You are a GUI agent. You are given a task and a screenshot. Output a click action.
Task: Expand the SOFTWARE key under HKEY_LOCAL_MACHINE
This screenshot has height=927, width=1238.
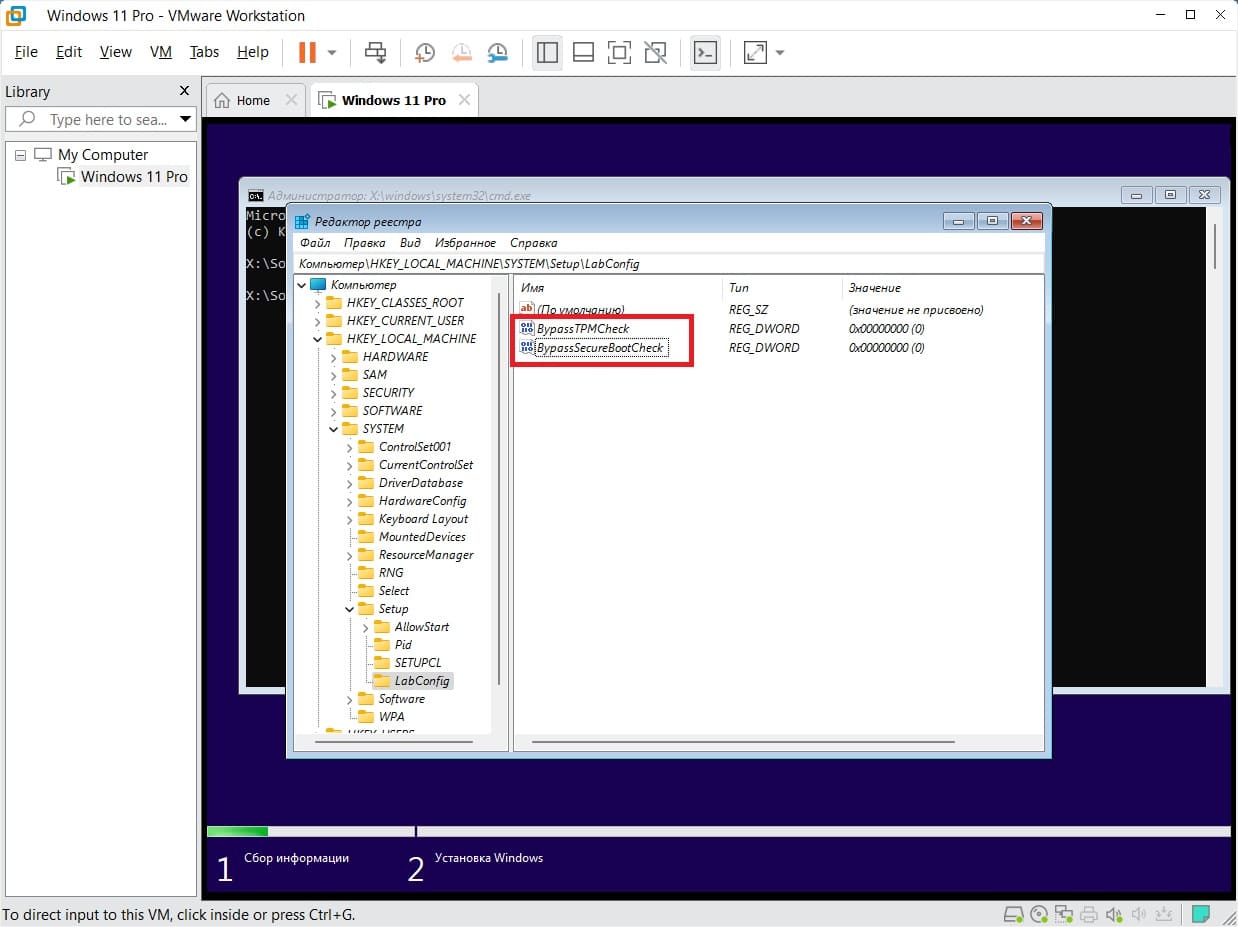[334, 411]
